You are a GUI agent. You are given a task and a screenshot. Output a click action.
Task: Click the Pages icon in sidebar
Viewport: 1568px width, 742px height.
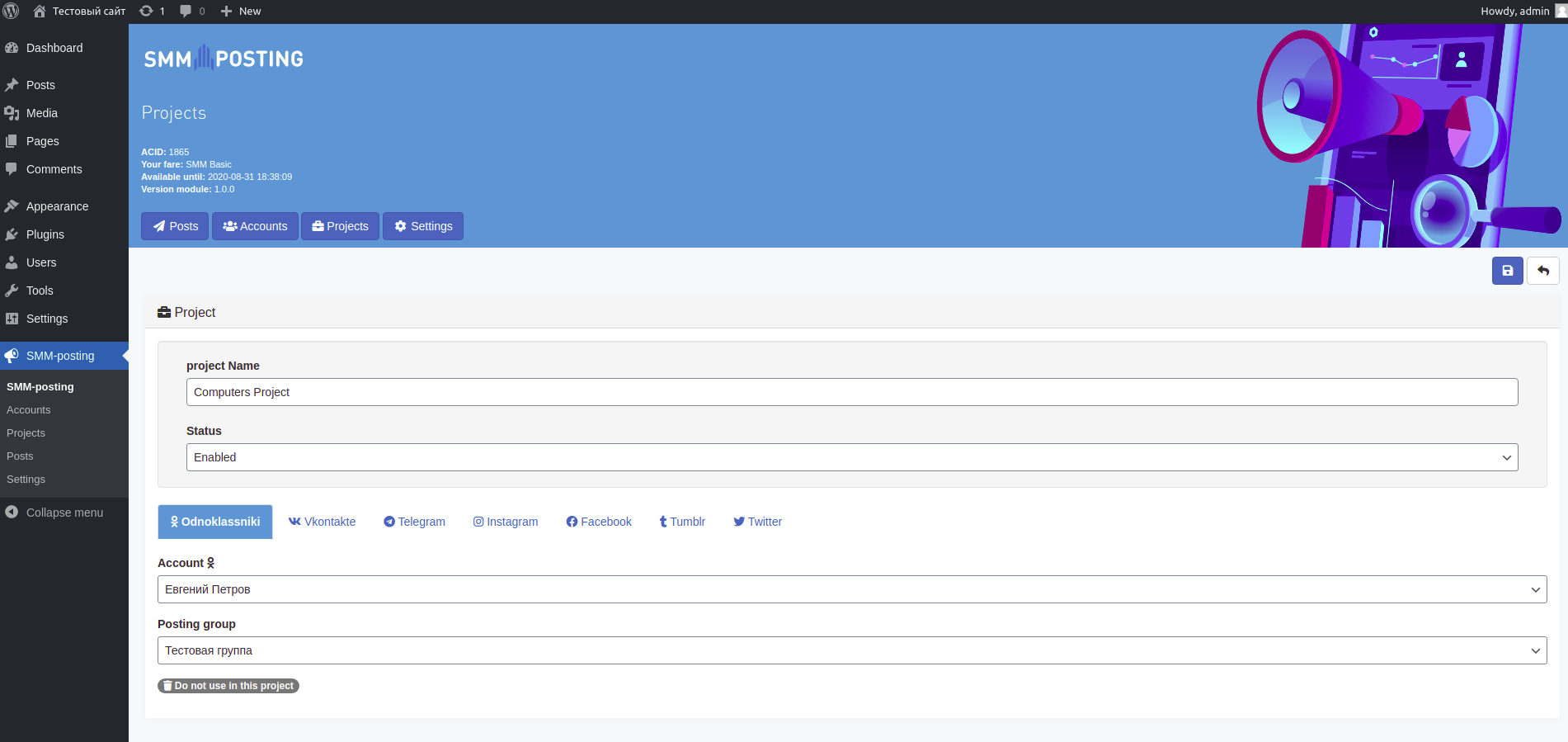(x=12, y=141)
